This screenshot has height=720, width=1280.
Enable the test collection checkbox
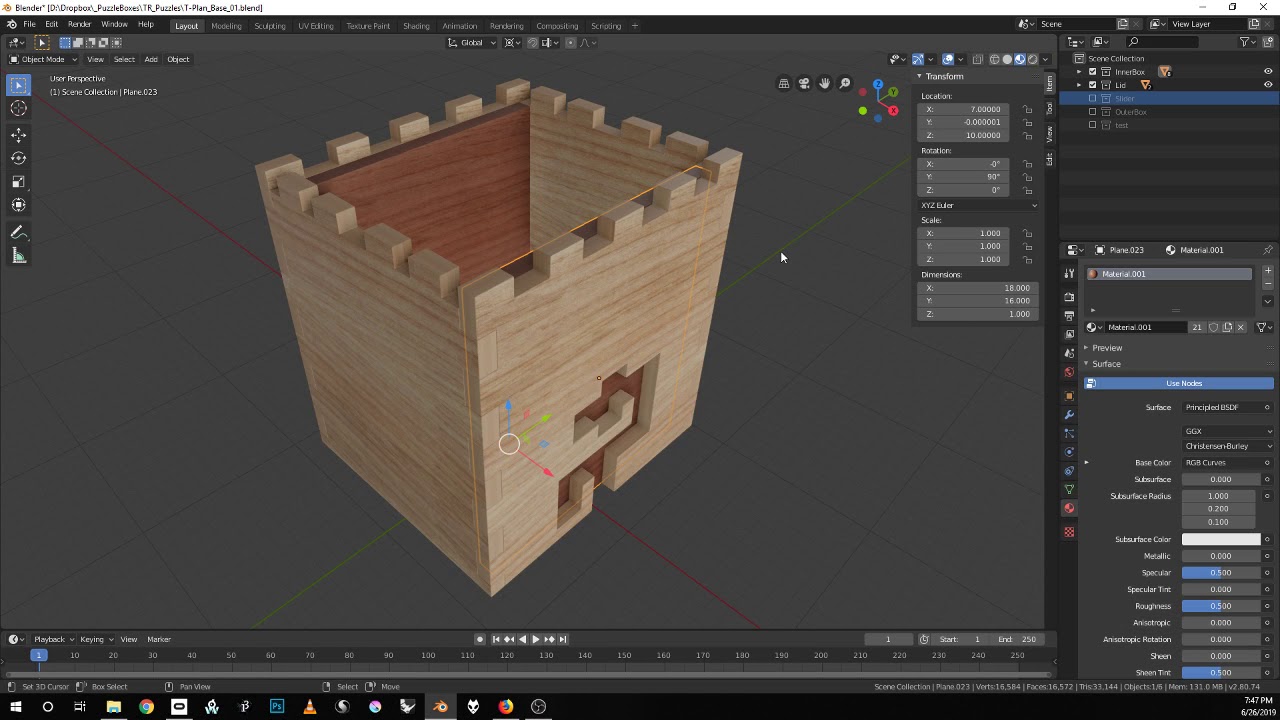[x=1092, y=125]
